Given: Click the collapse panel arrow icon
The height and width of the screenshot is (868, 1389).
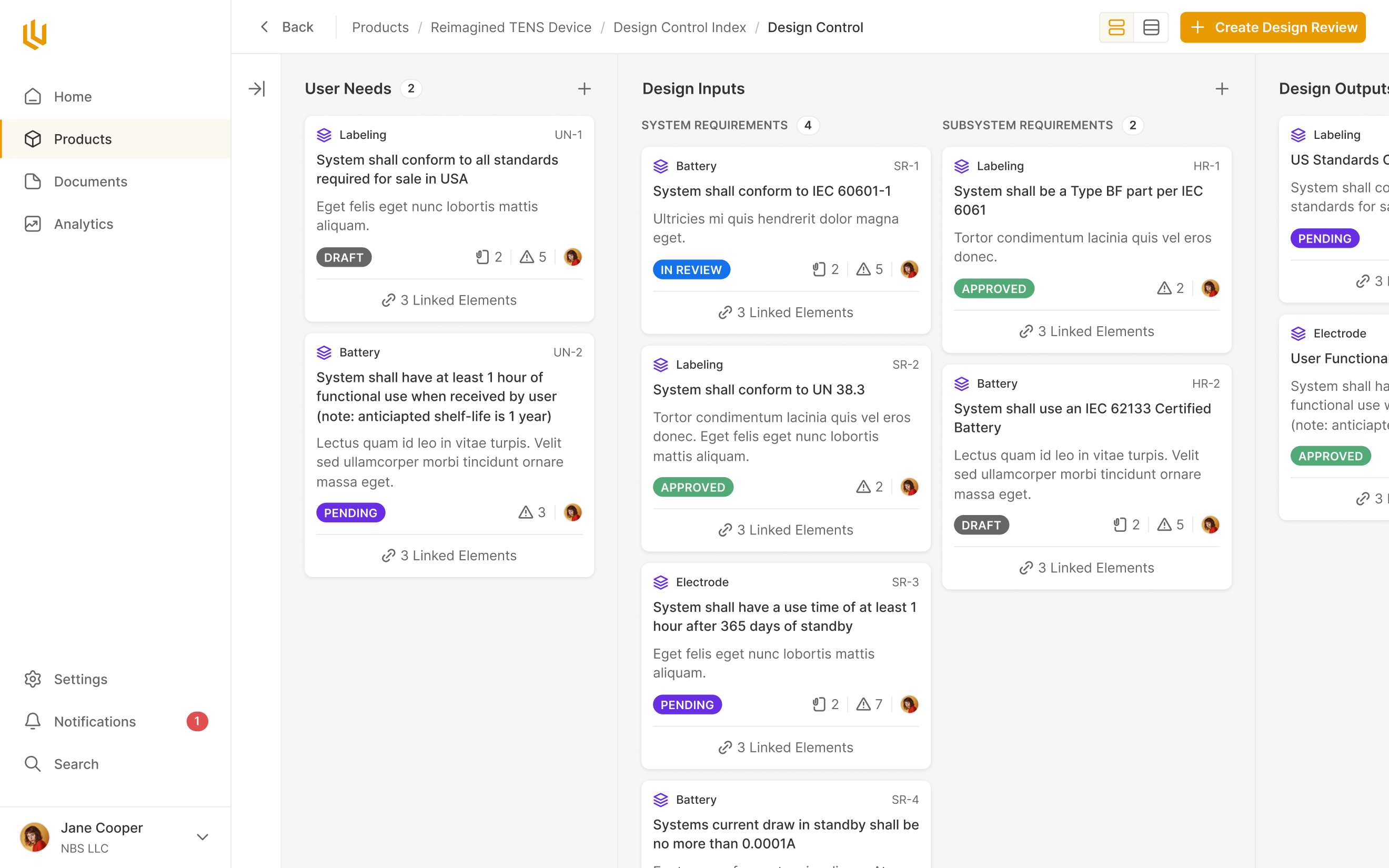Looking at the screenshot, I should (256, 88).
